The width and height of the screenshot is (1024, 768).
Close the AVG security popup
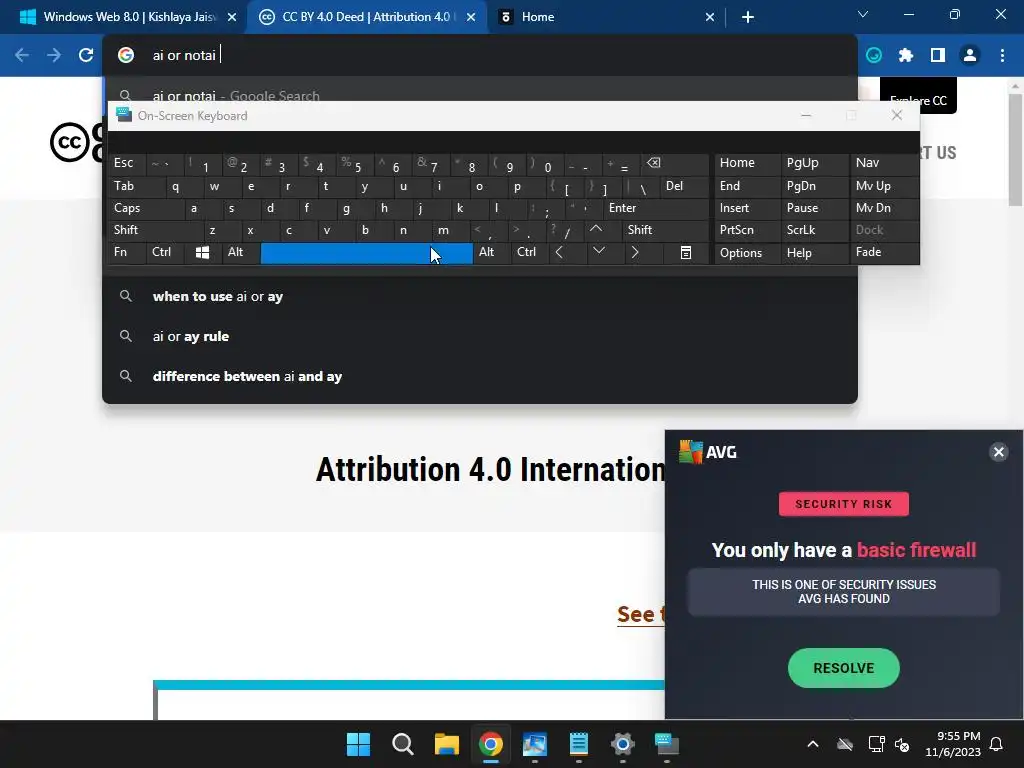[x=999, y=452]
